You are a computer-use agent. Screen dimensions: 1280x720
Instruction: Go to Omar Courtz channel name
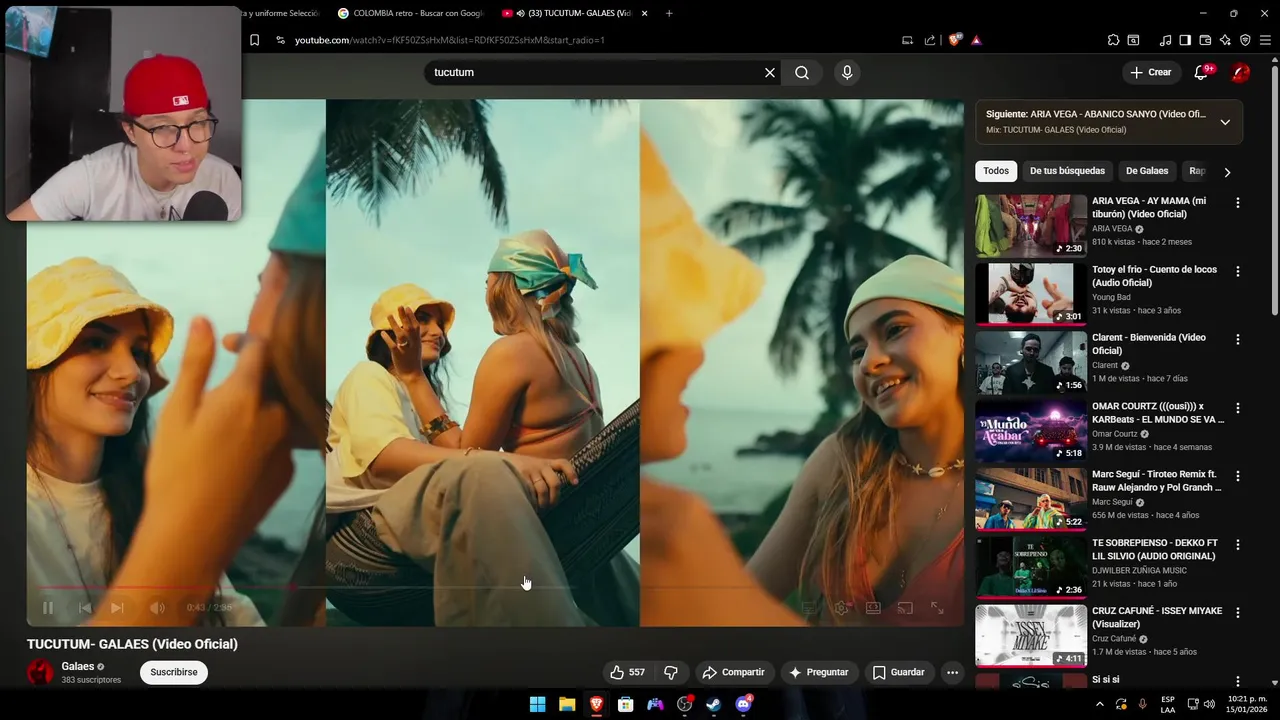tap(1114, 434)
